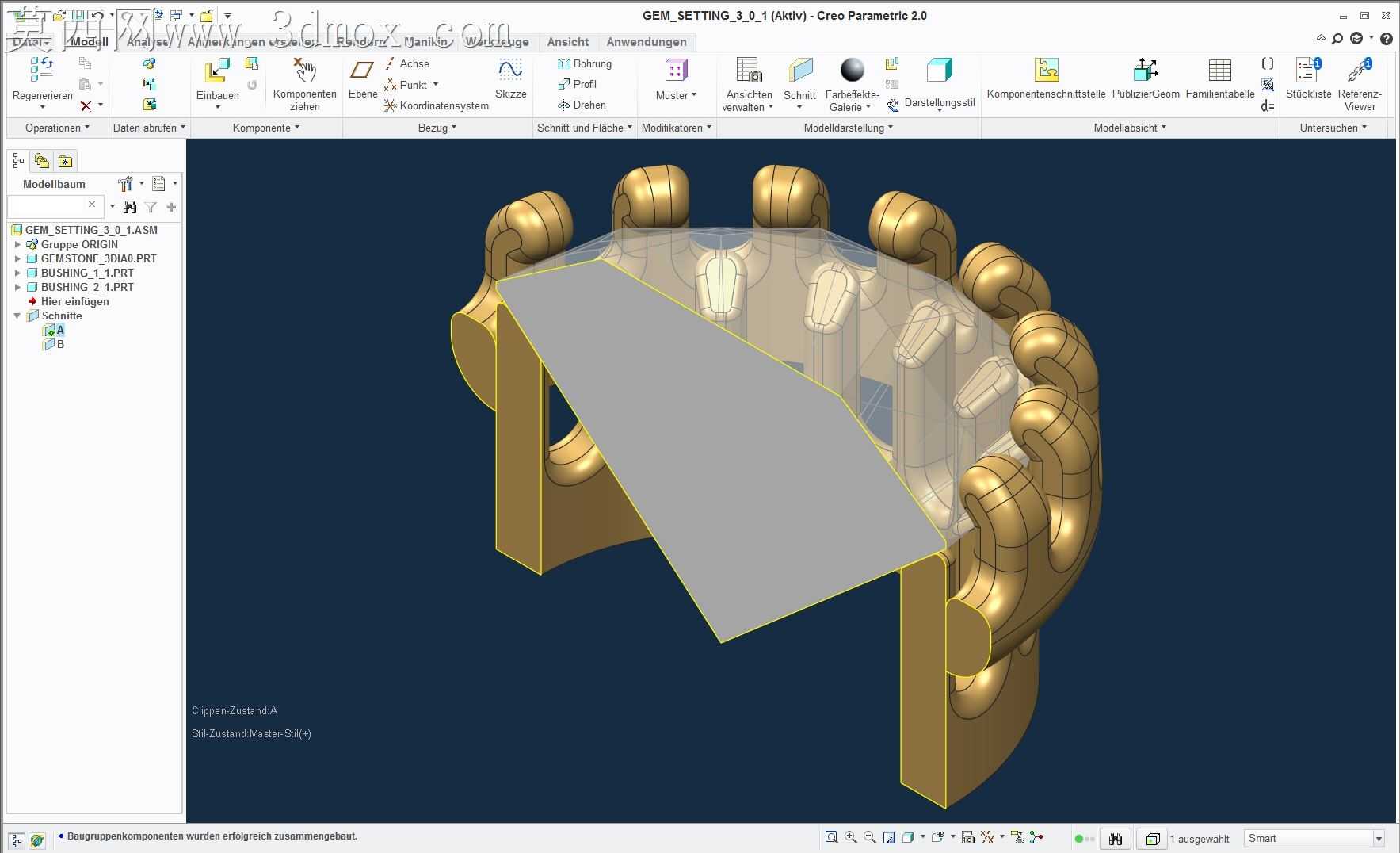1400x853 pixels.
Task: Click zoom in icon in bottom toolbar
Action: tap(851, 837)
